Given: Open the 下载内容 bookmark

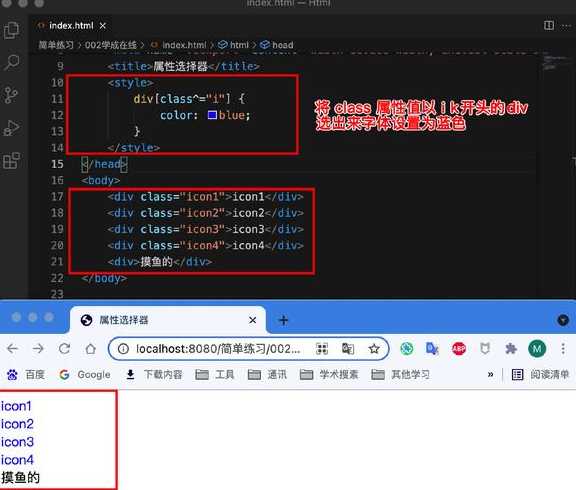Looking at the screenshot, I should [x=154, y=375].
